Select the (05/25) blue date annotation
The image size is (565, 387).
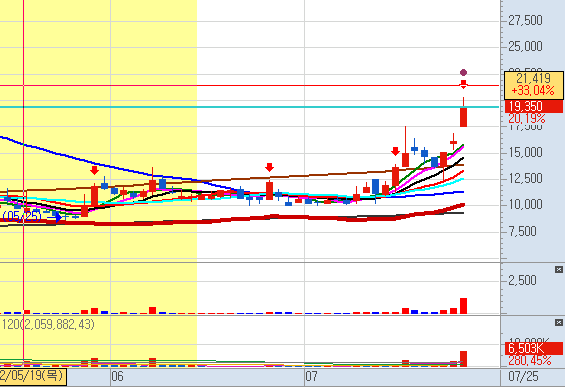pyautogui.click(x=22, y=216)
